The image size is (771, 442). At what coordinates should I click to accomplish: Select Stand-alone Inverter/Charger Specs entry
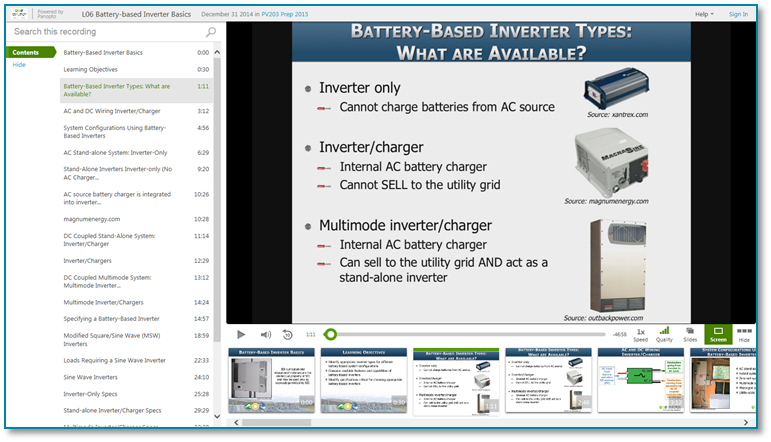(136, 411)
